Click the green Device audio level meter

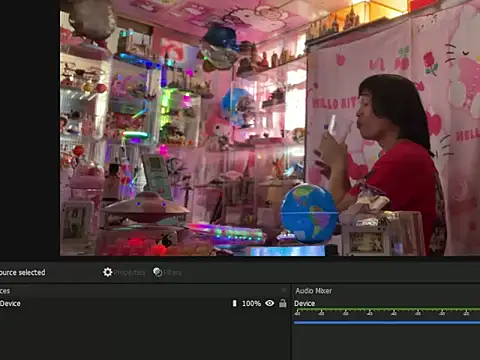point(387,309)
